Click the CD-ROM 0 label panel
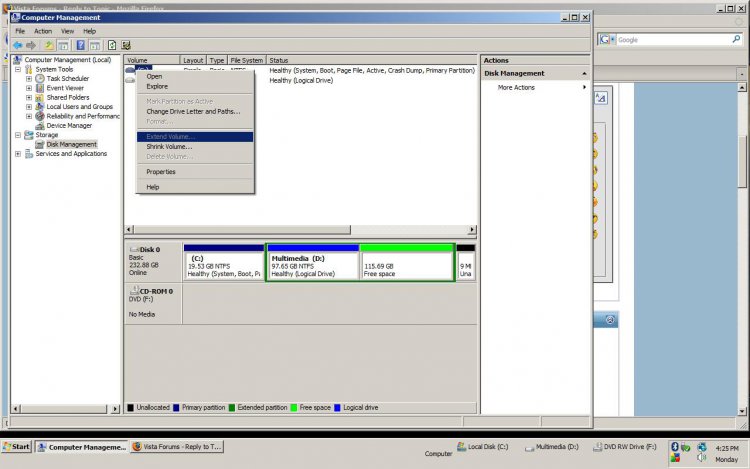 pyautogui.click(x=153, y=303)
